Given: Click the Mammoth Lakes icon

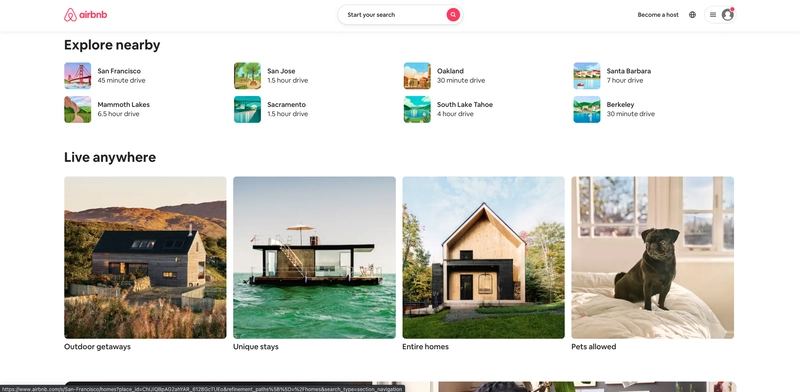Looking at the screenshot, I should (78, 109).
